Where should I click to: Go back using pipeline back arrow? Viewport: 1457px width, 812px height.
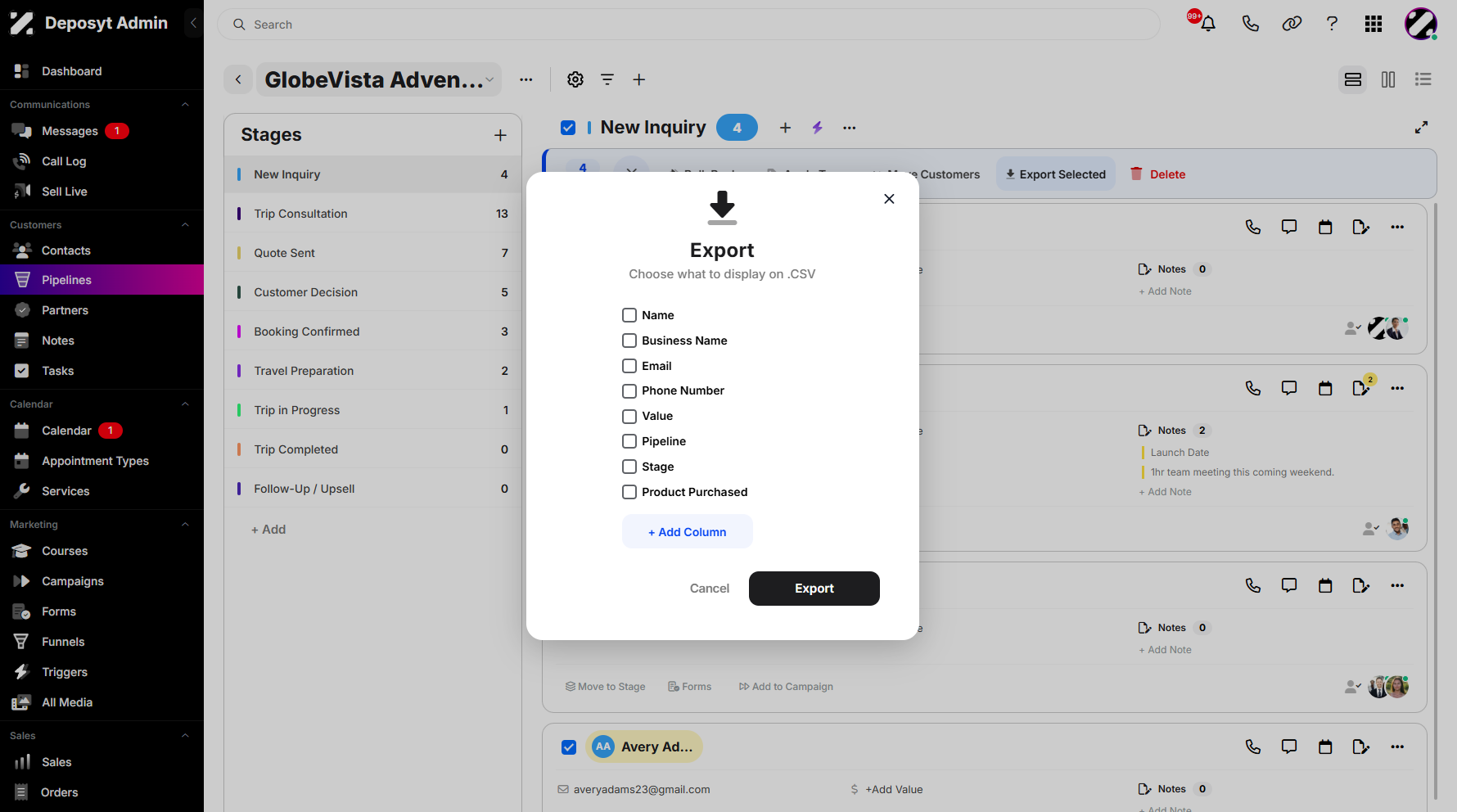click(238, 79)
